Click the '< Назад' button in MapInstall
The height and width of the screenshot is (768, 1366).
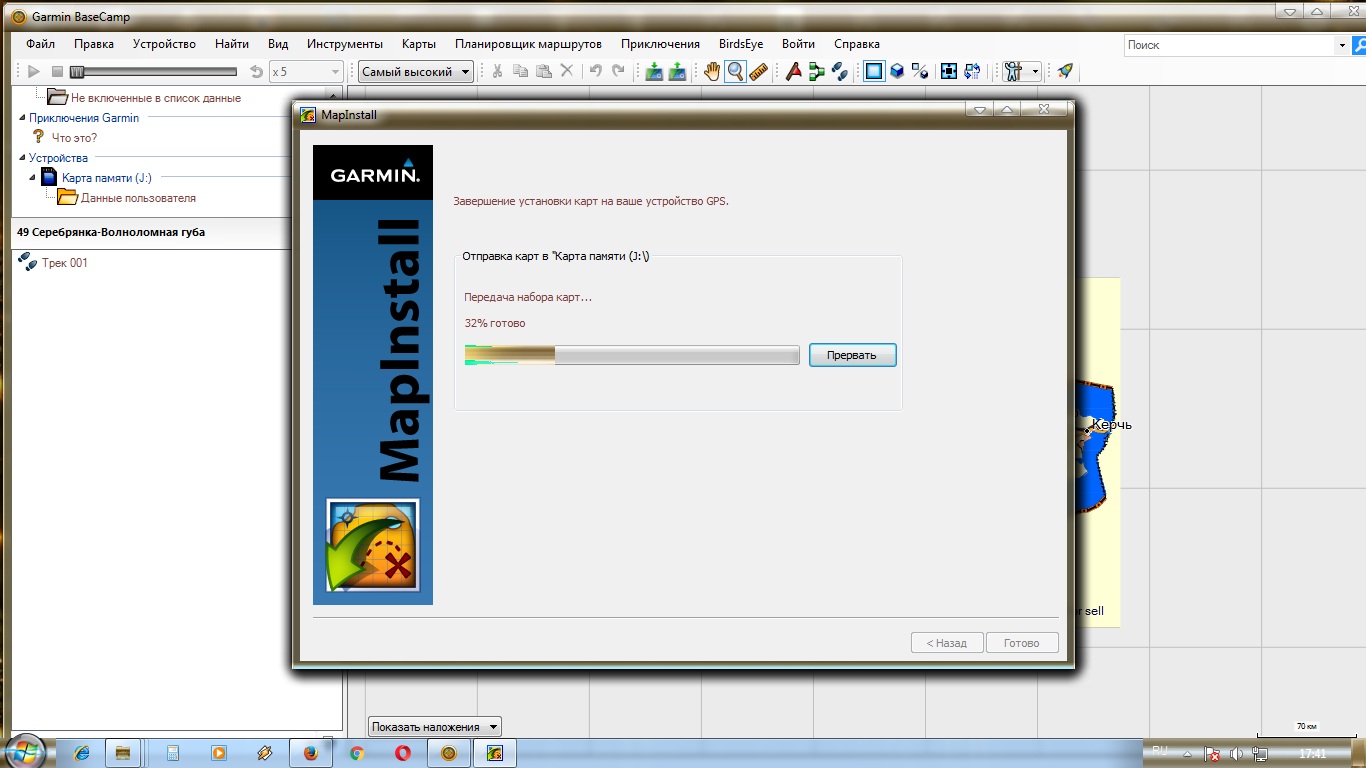(947, 643)
